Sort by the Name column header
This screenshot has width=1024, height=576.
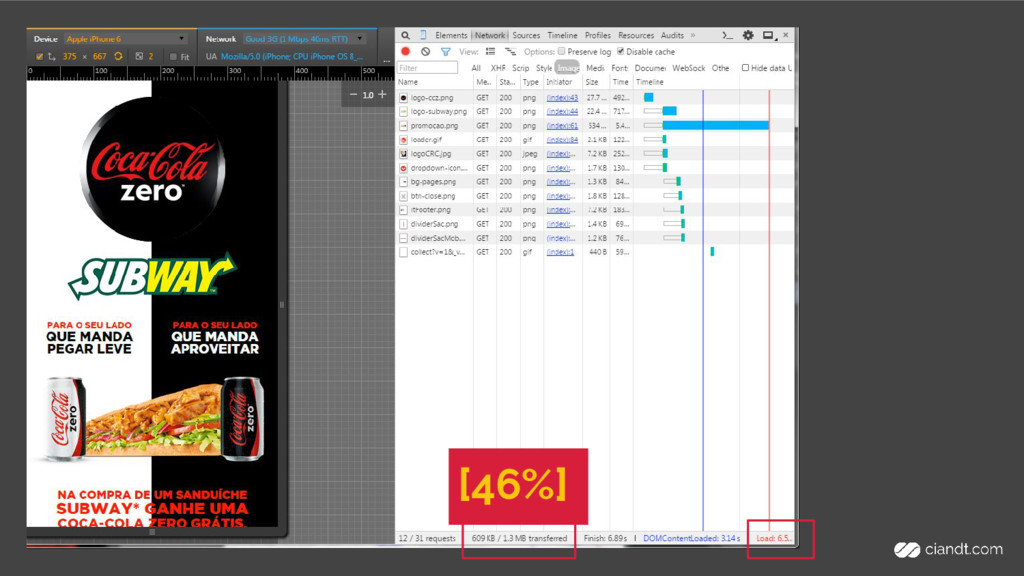pos(434,82)
